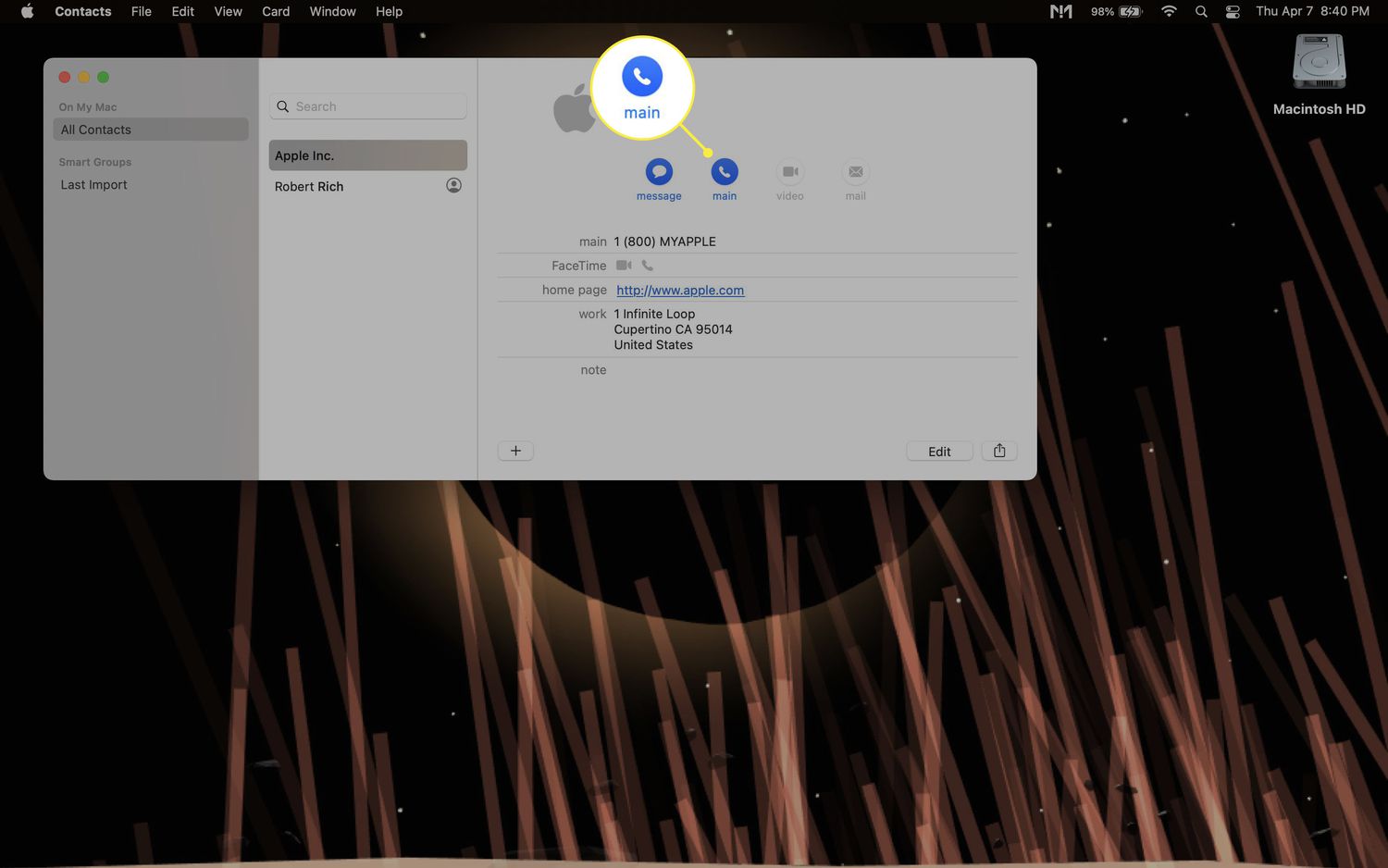Open the apple.com home page link

pos(680,291)
